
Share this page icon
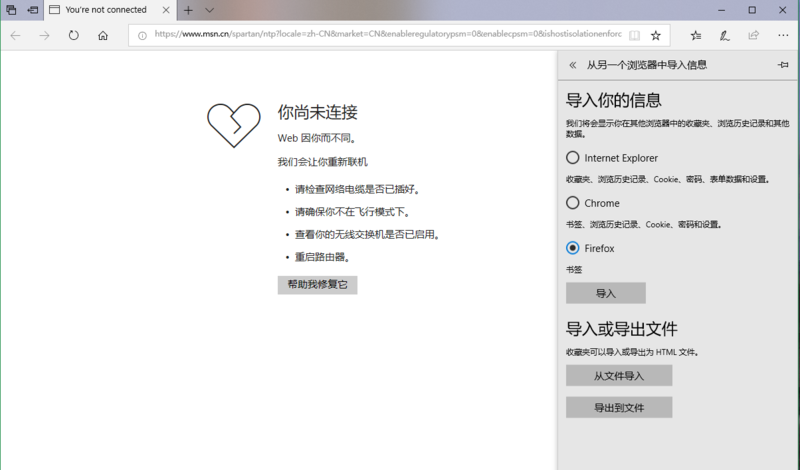pyautogui.click(x=754, y=35)
